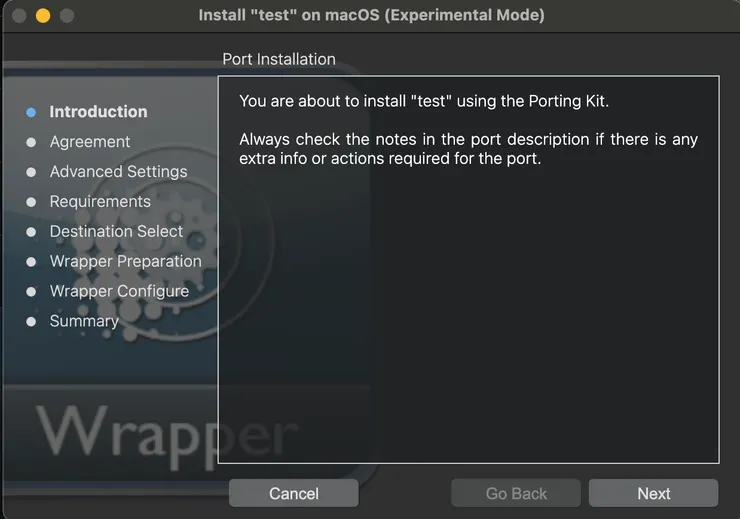
Task: Click the Port Installation heading
Action: (279, 60)
